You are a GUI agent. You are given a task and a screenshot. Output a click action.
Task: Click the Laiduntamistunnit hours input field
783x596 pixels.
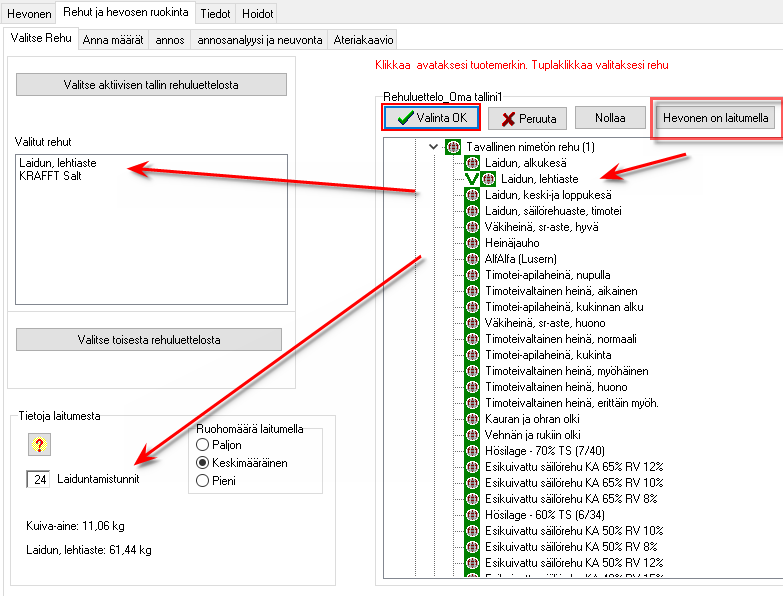[39, 479]
